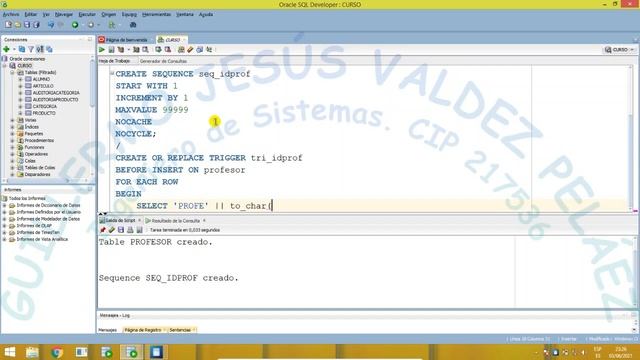This screenshot has height=360, width=640.
Task: Open the Herramientas menu
Action: [156, 14]
